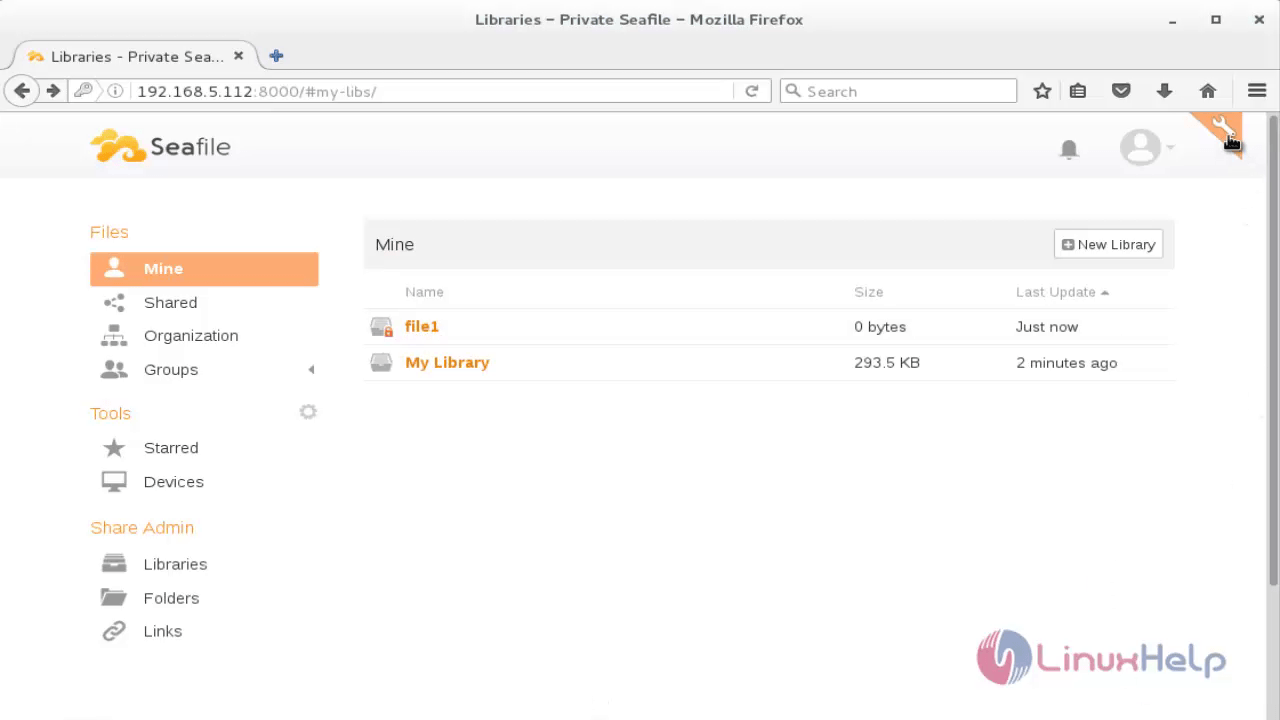1280x720 pixels.
Task: Go forward with Firefox forward arrow
Action: pos(53,91)
